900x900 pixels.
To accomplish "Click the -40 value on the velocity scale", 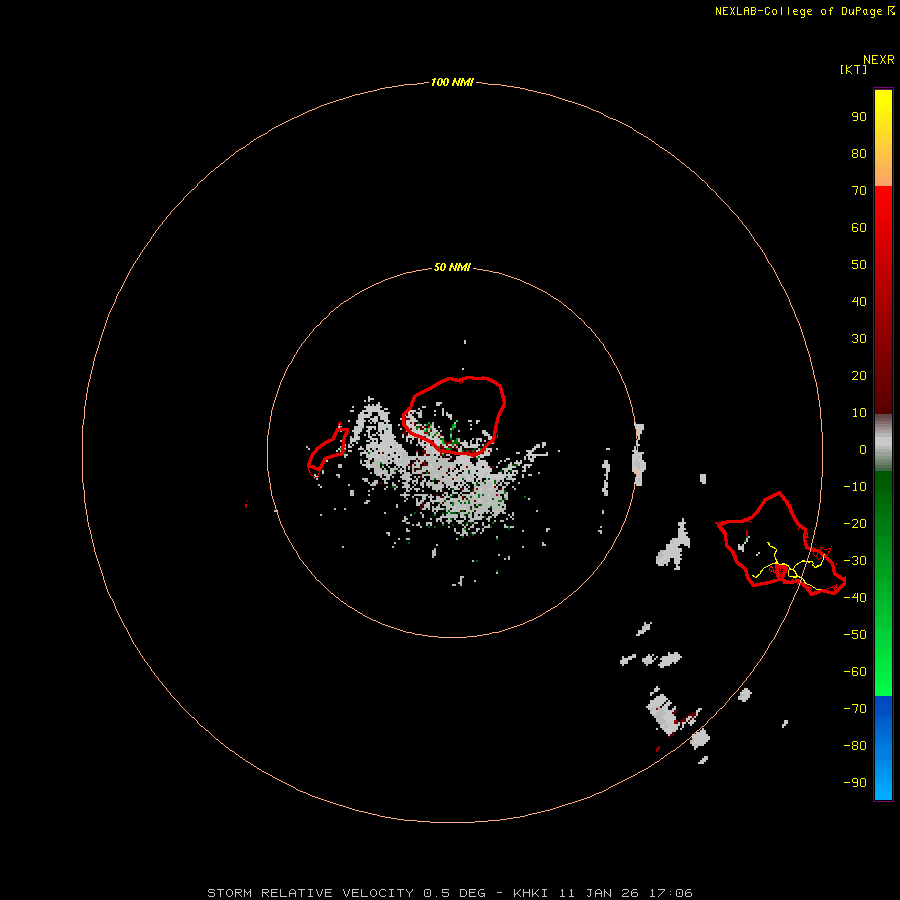I will [x=855, y=598].
